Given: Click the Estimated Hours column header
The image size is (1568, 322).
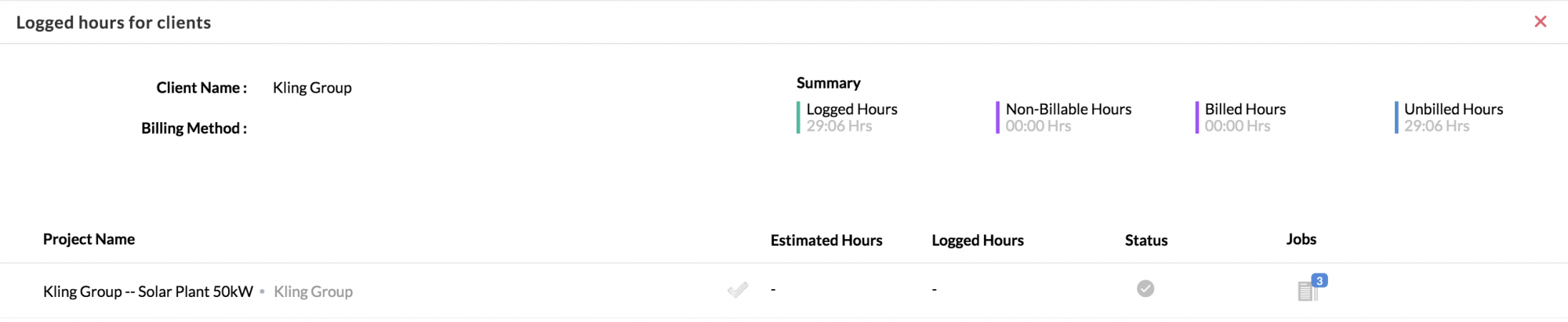Looking at the screenshot, I should [826, 241].
